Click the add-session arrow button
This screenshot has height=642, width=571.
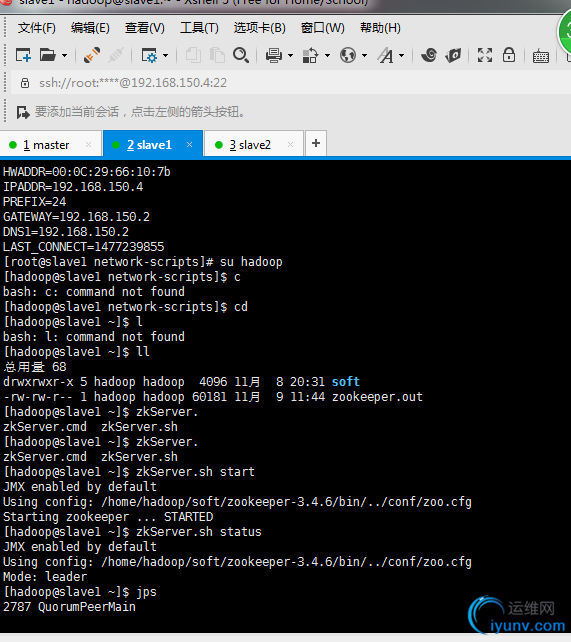23,112
